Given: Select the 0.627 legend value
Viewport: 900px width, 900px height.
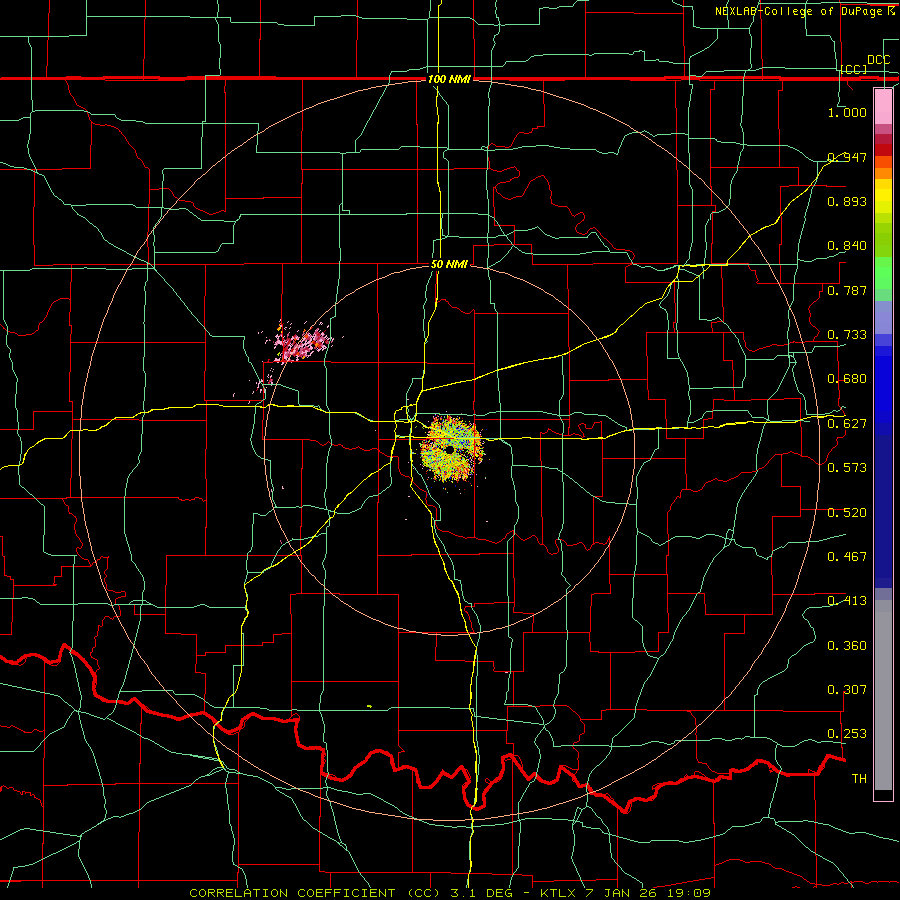Looking at the screenshot, I should tap(847, 424).
